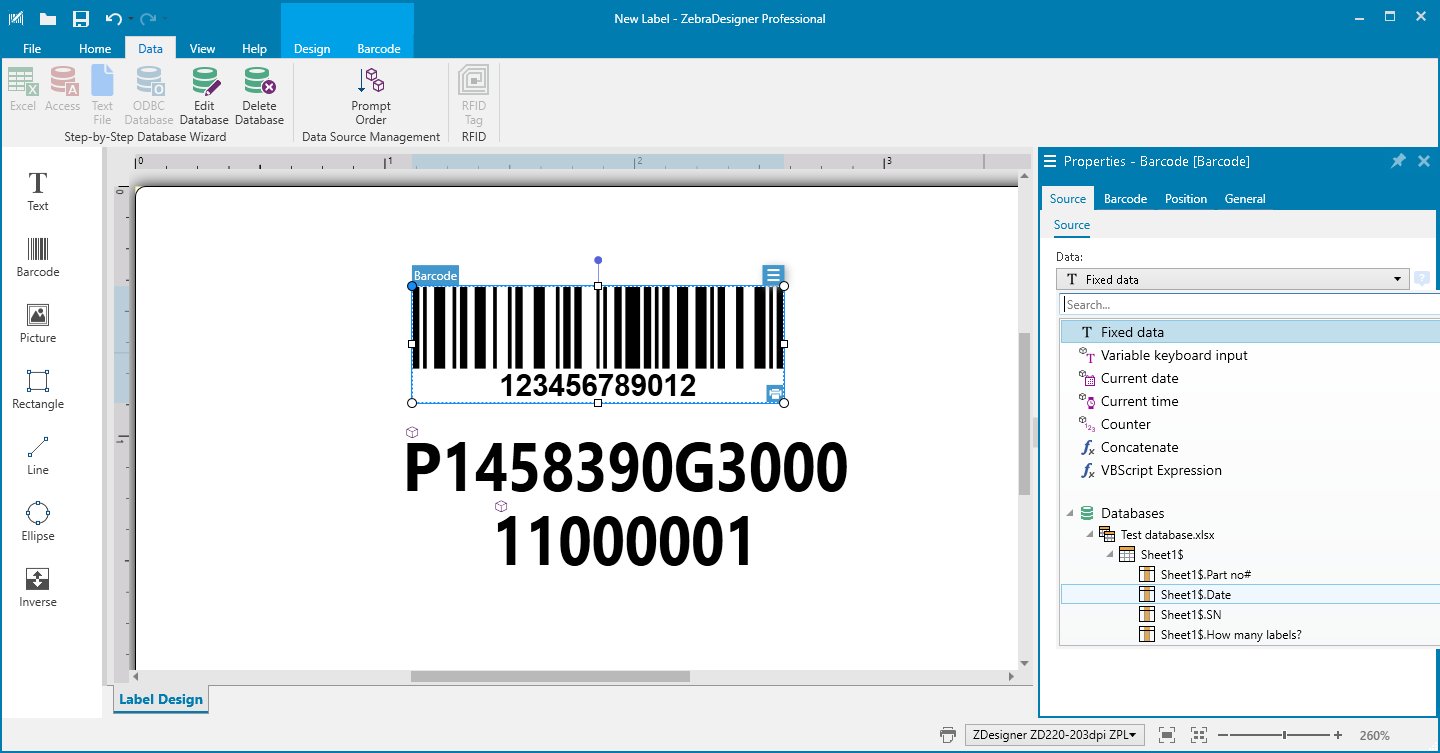Click the zoom in plus button
The image size is (1440, 753).
[x=1338, y=735]
